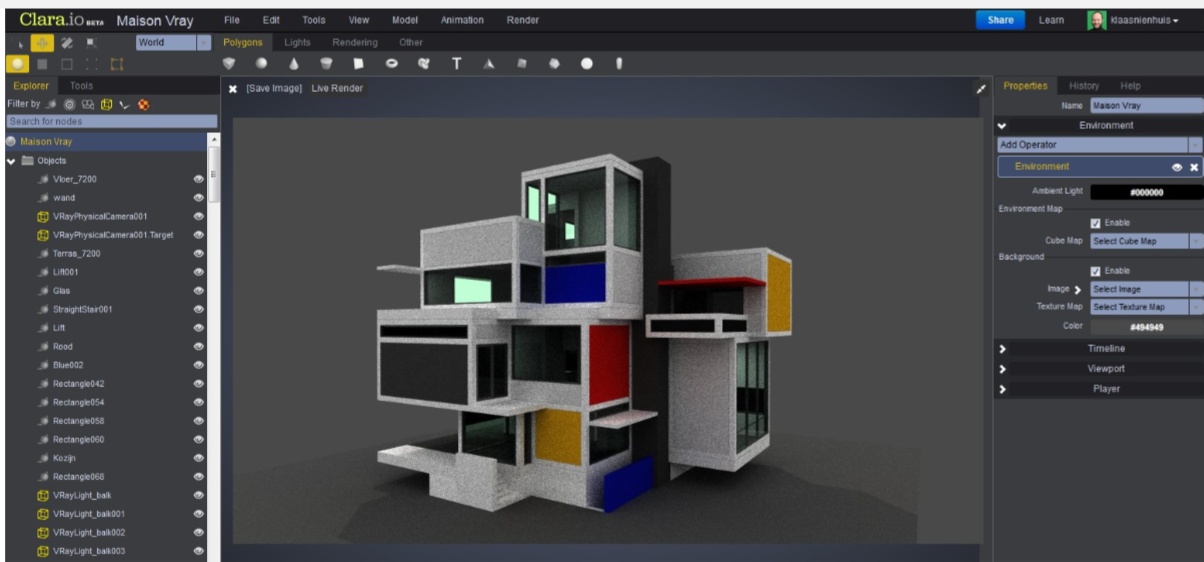Pick the Ambient Light color #000000
The width and height of the screenshot is (1204, 562).
[x=1146, y=192]
